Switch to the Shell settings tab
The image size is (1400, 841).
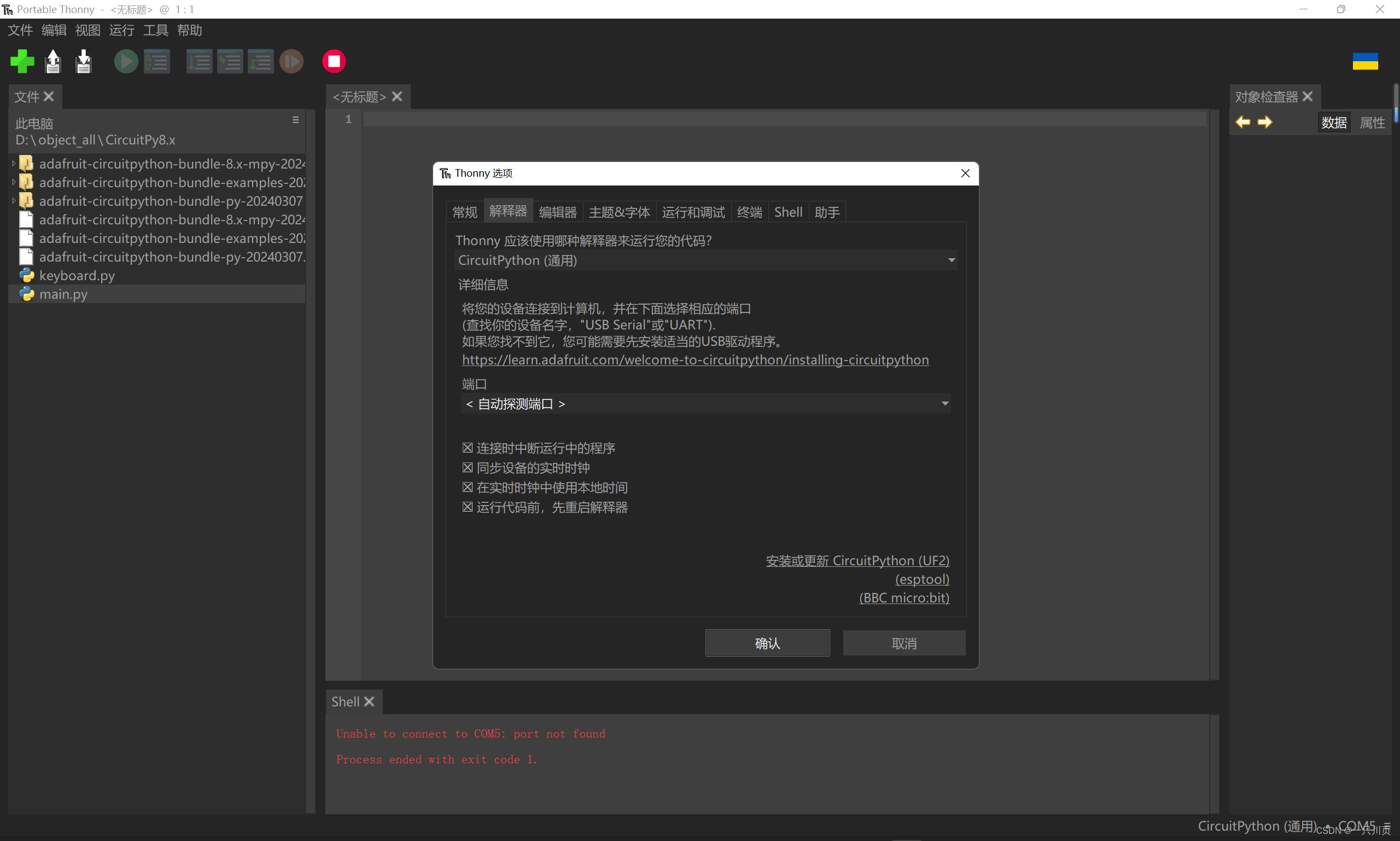pyautogui.click(x=788, y=211)
